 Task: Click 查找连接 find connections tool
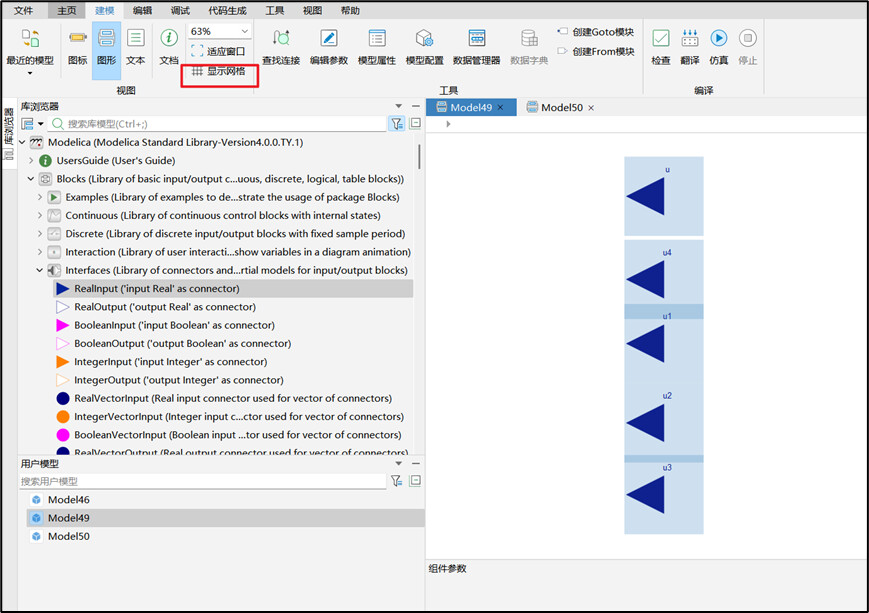[x=281, y=48]
